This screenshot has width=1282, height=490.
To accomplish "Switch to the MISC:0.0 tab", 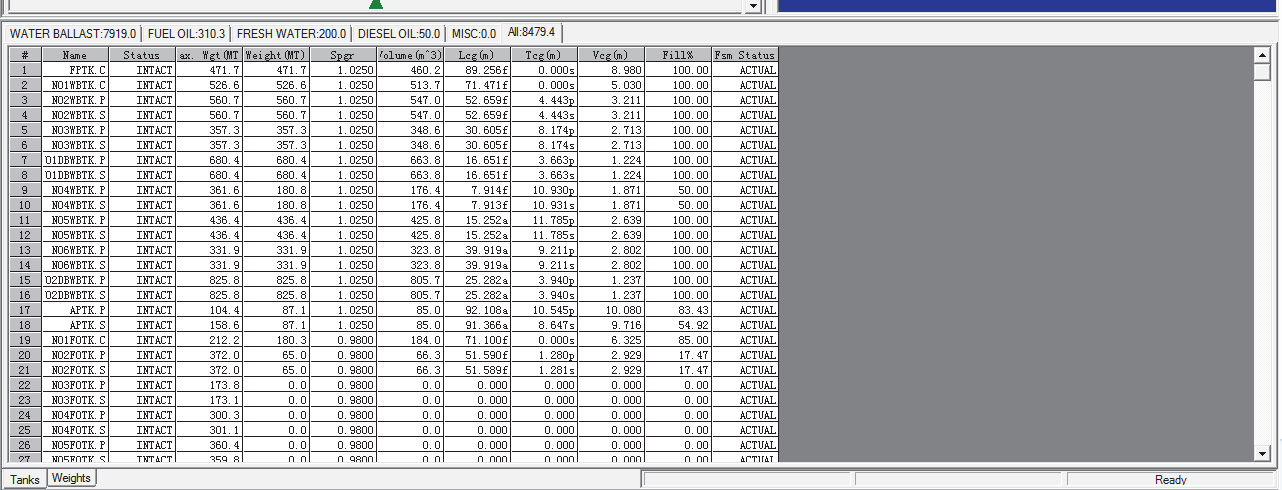I will tap(473, 34).
